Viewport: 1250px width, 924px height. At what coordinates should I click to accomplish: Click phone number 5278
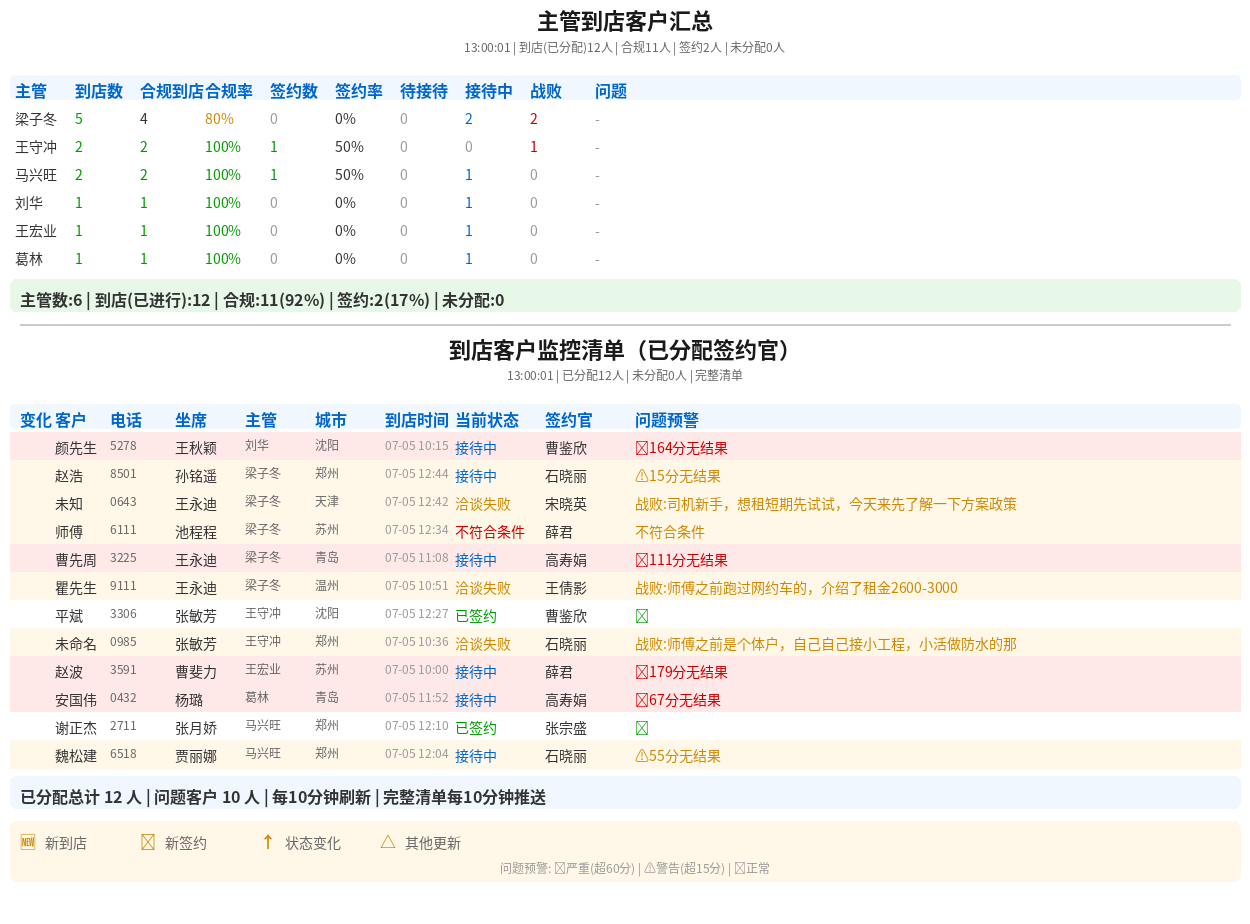click(123, 445)
